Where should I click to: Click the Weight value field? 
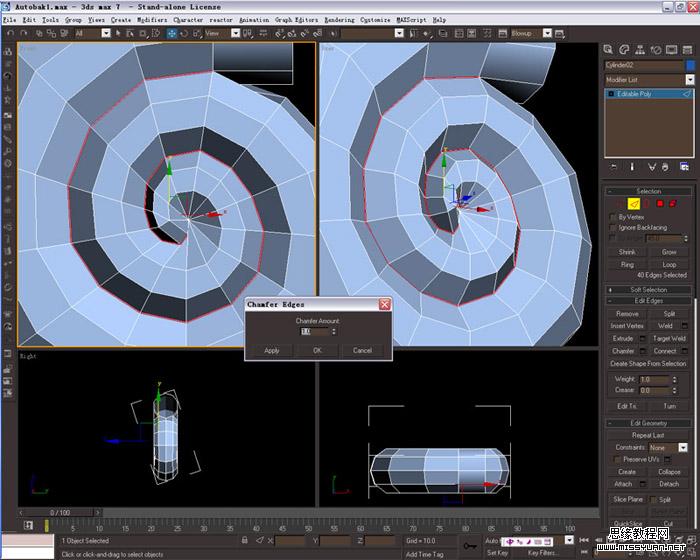(654, 380)
